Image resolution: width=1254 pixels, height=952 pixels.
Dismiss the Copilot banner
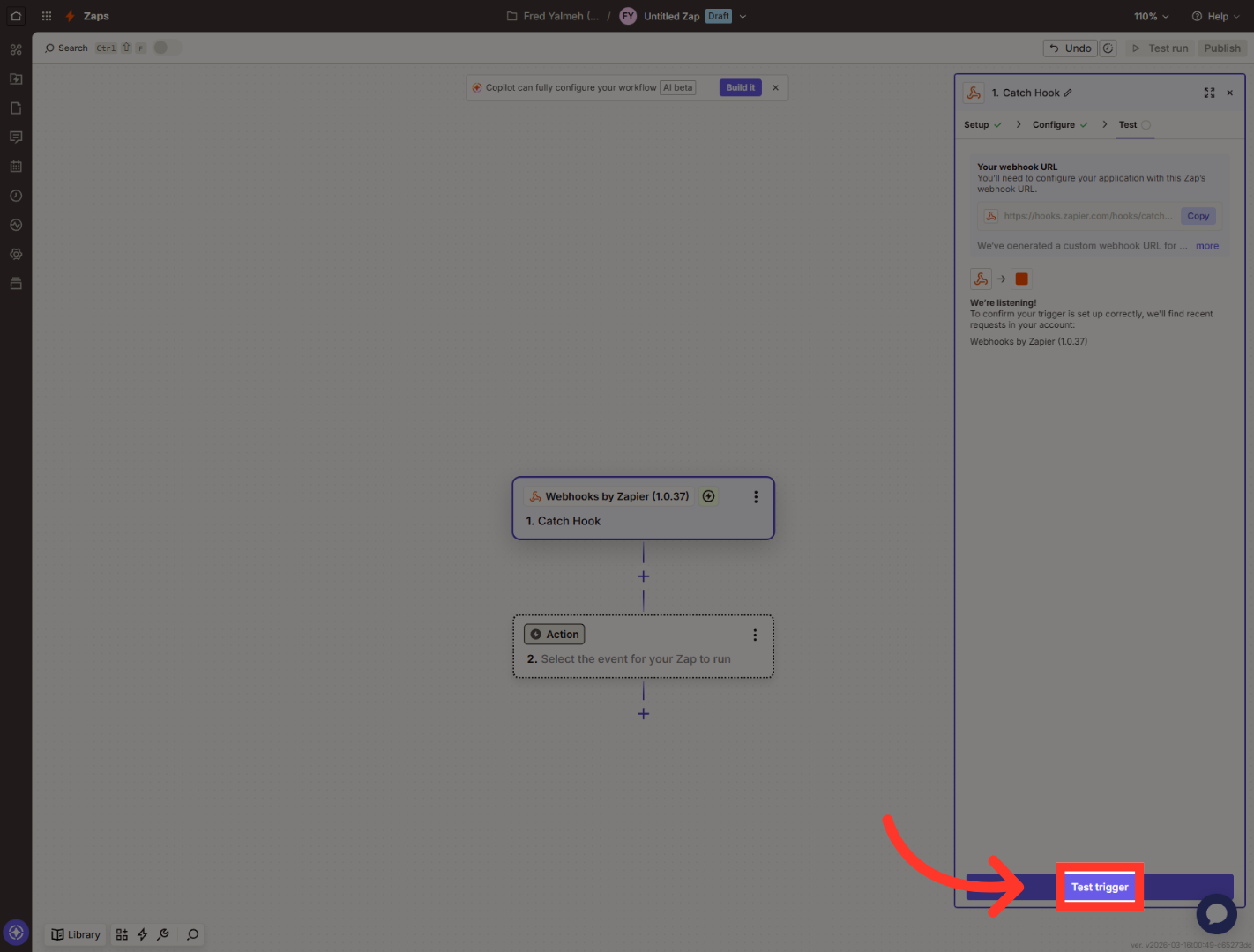click(x=776, y=87)
